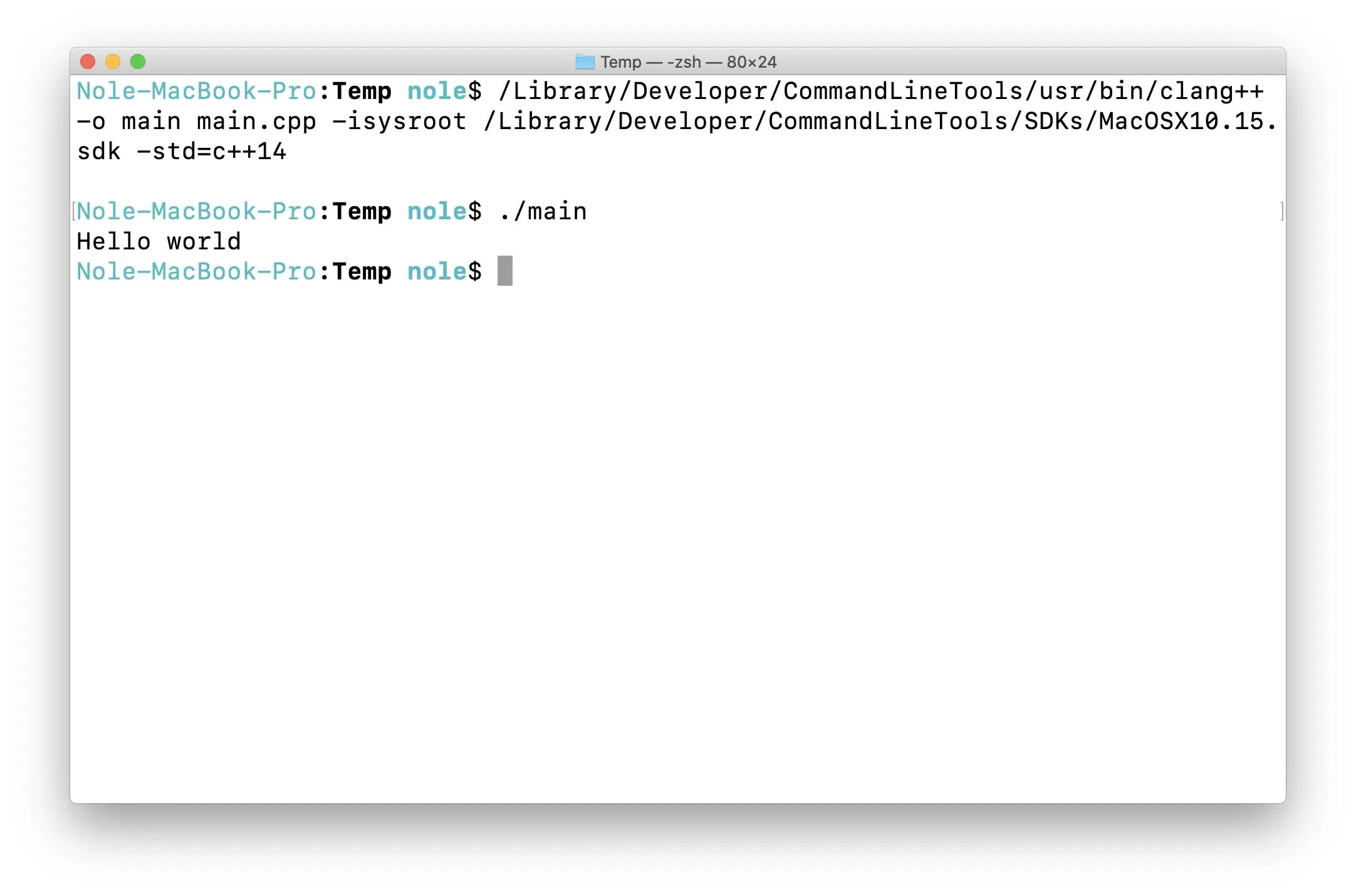
Task: Click the 'Hello world' output line
Action: tap(159, 241)
